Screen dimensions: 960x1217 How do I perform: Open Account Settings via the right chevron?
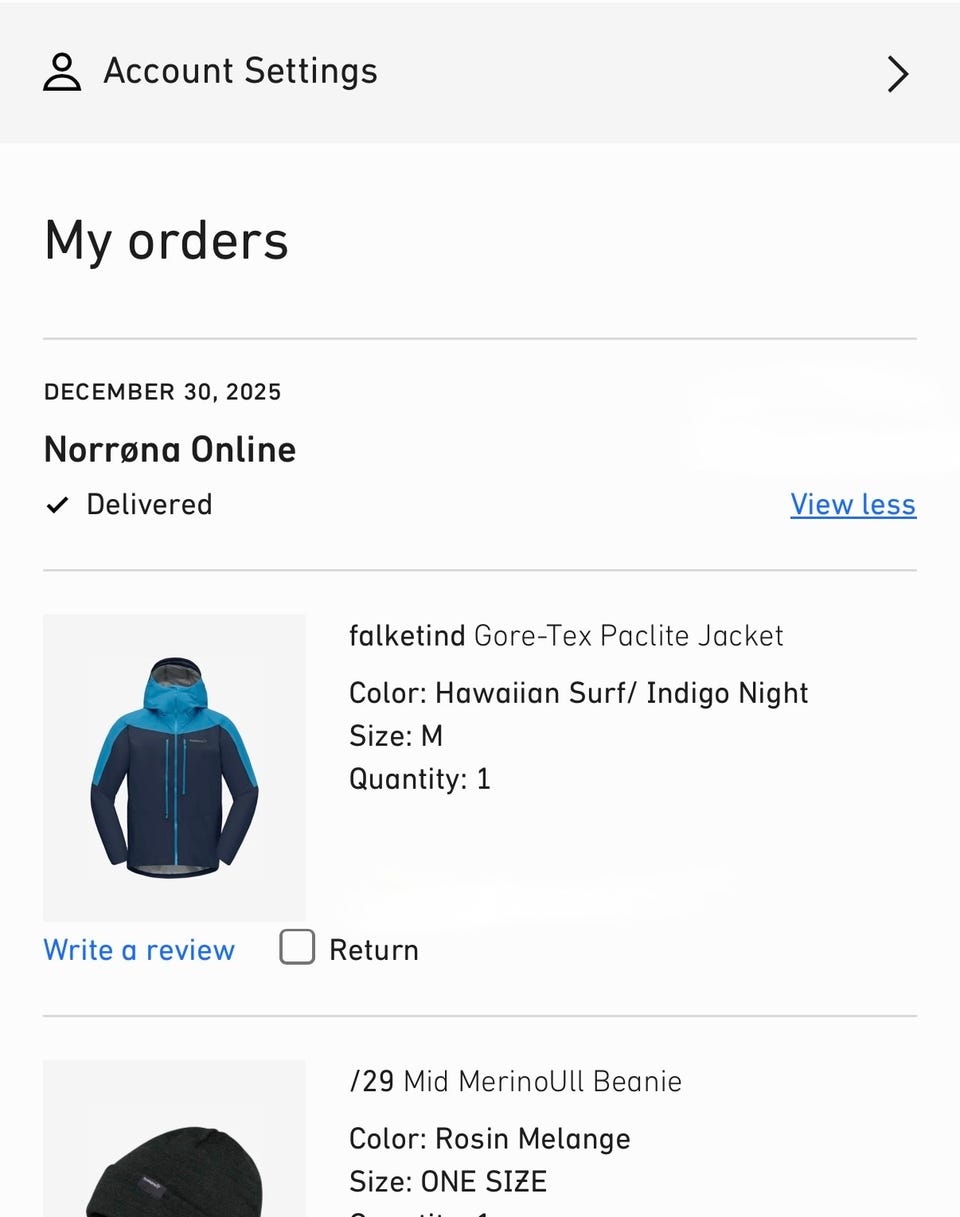pyautogui.click(x=897, y=74)
